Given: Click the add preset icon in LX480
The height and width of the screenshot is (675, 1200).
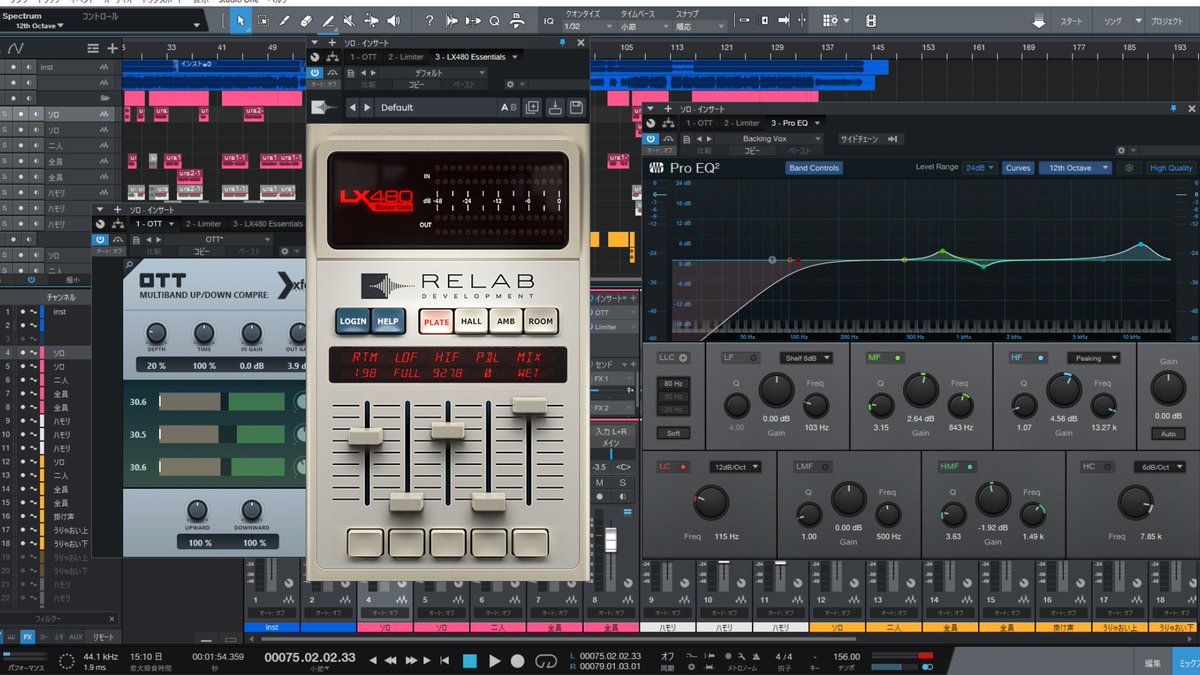Looking at the screenshot, I should [532, 107].
